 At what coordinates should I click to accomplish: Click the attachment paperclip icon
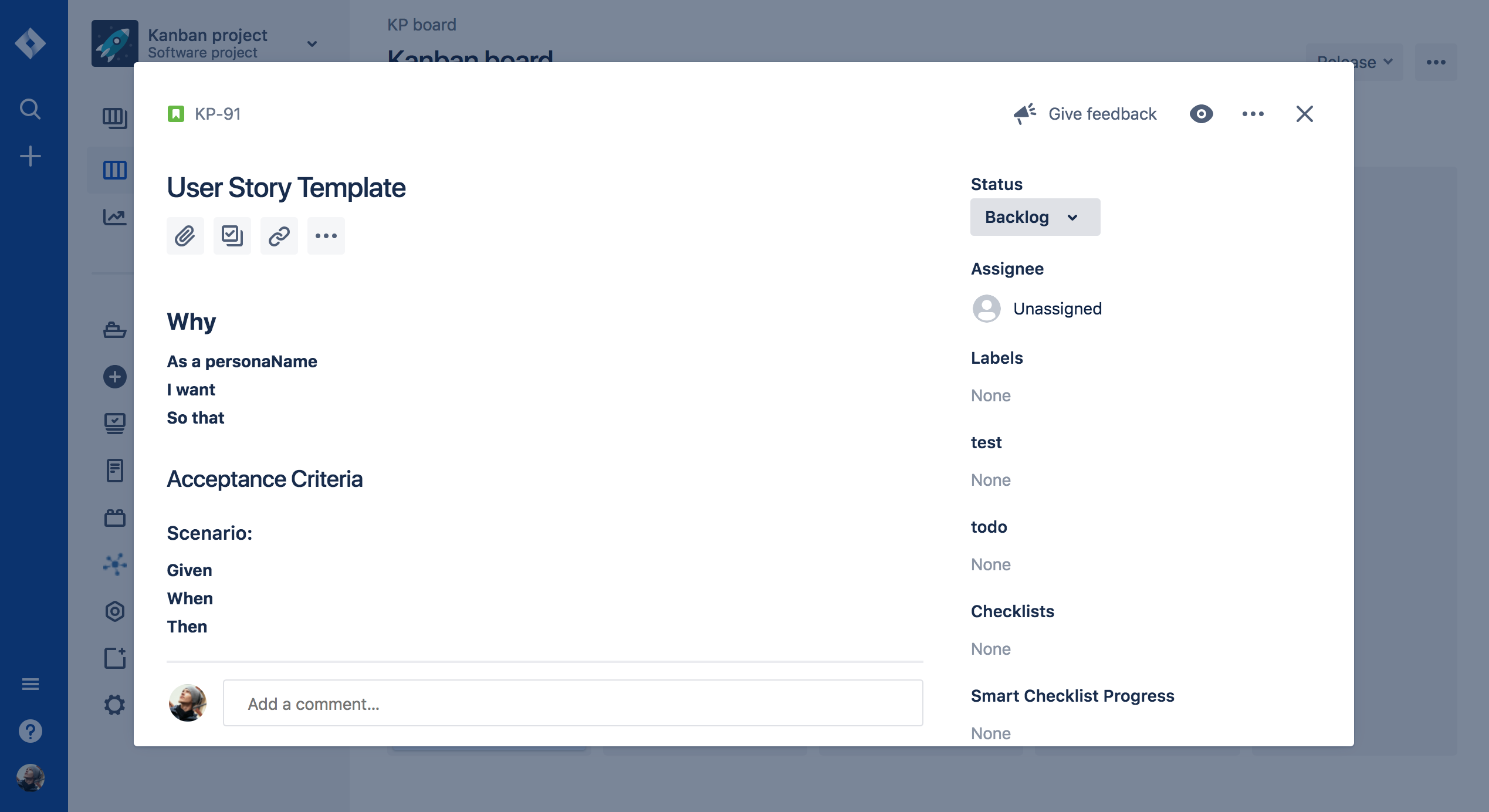184,235
